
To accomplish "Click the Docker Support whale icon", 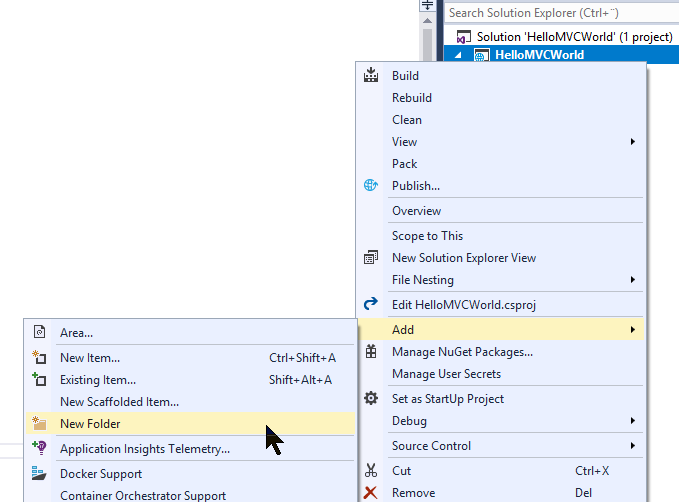I will [39, 473].
